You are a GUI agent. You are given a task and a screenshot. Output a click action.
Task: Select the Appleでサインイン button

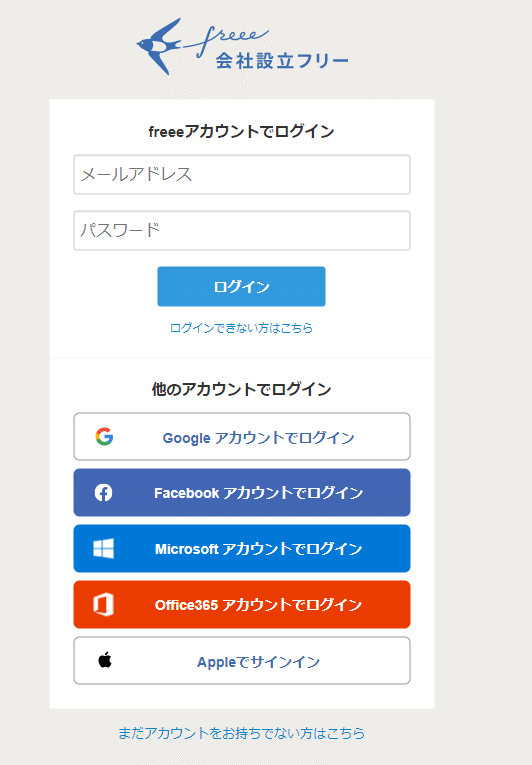click(x=242, y=661)
